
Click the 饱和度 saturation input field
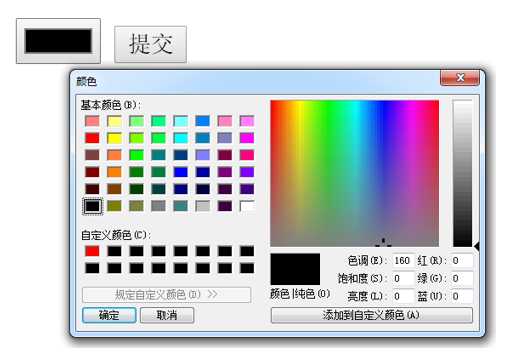(x=403, y=278)
